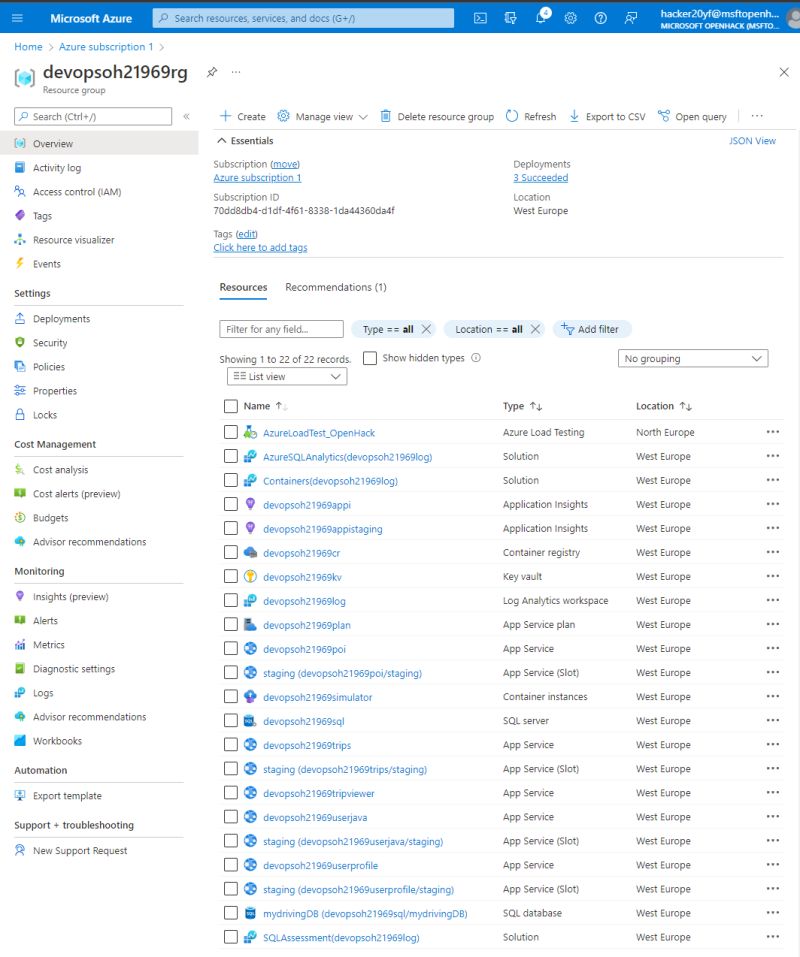This screenshot has height=957, width=800.
Task: Open Directories and subscriptions filter icon
Action: tap(511, 18)
